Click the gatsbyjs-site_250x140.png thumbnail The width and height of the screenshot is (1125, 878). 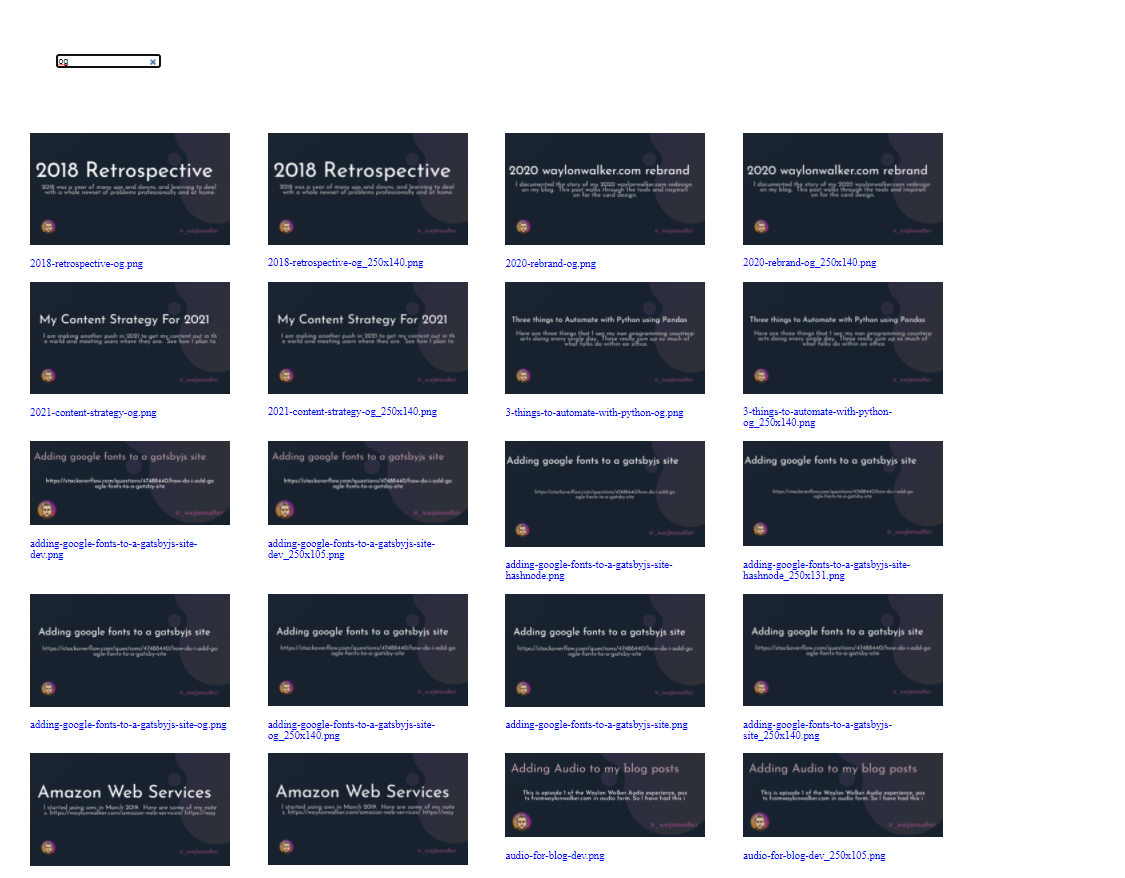(842, 650)
